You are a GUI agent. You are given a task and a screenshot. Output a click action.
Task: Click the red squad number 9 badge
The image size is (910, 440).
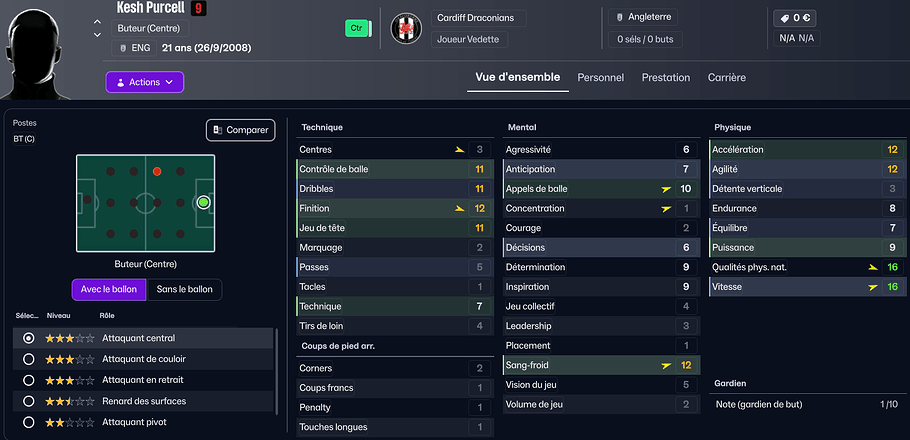tap(198, 9)
